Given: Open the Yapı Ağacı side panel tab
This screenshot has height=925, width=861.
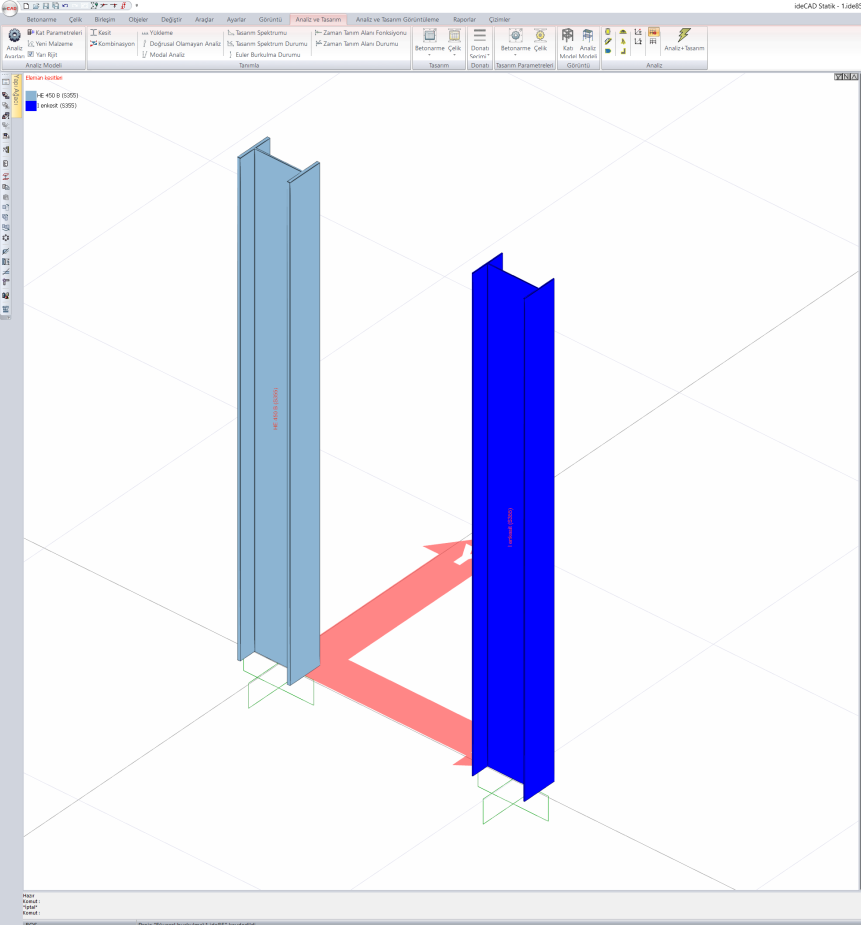Looking at the screenshot, I should pyautogui.click(x=17, y=95).
